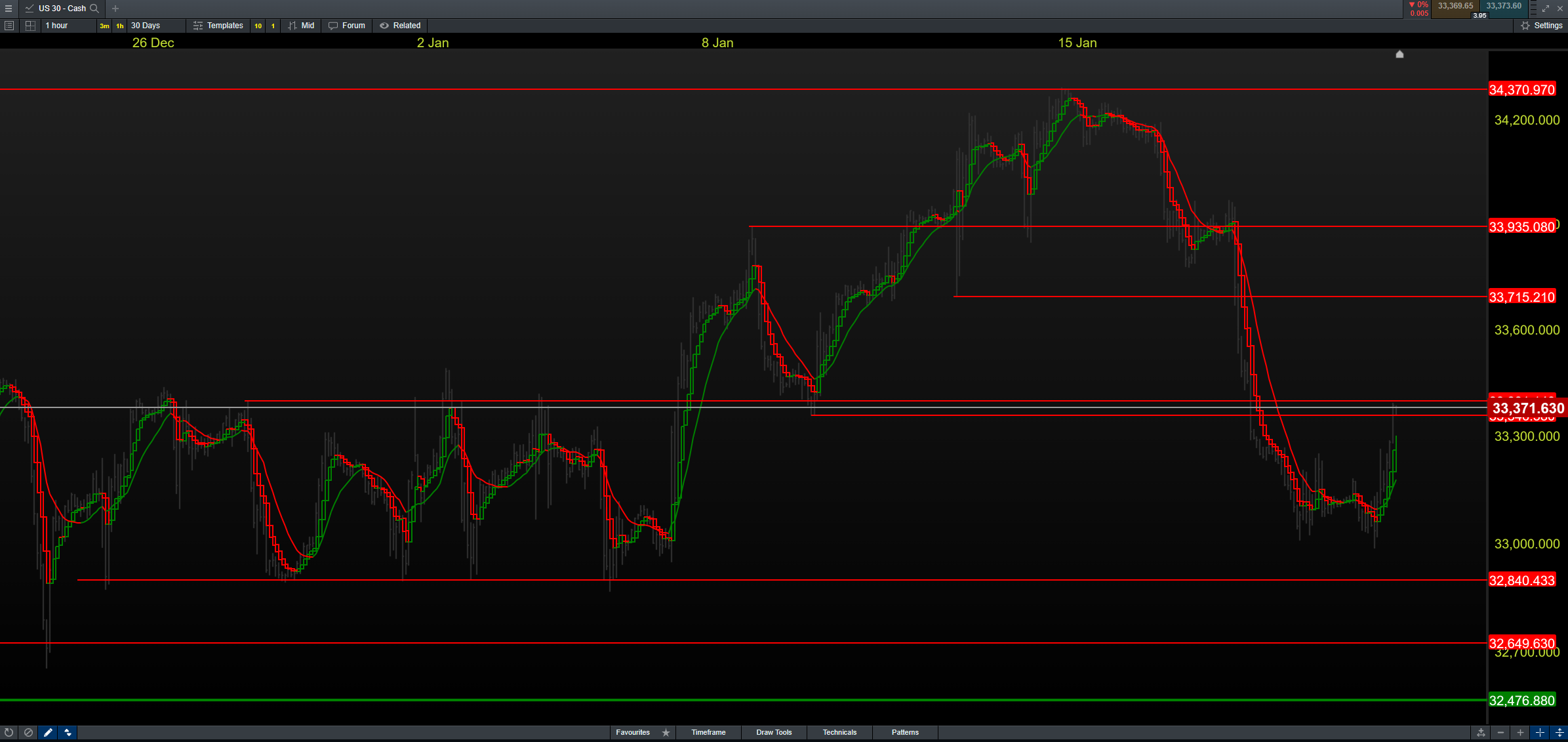Click the search icon beside US 30 - Cash
The image size is (1568, 742).
pos(94,9)
